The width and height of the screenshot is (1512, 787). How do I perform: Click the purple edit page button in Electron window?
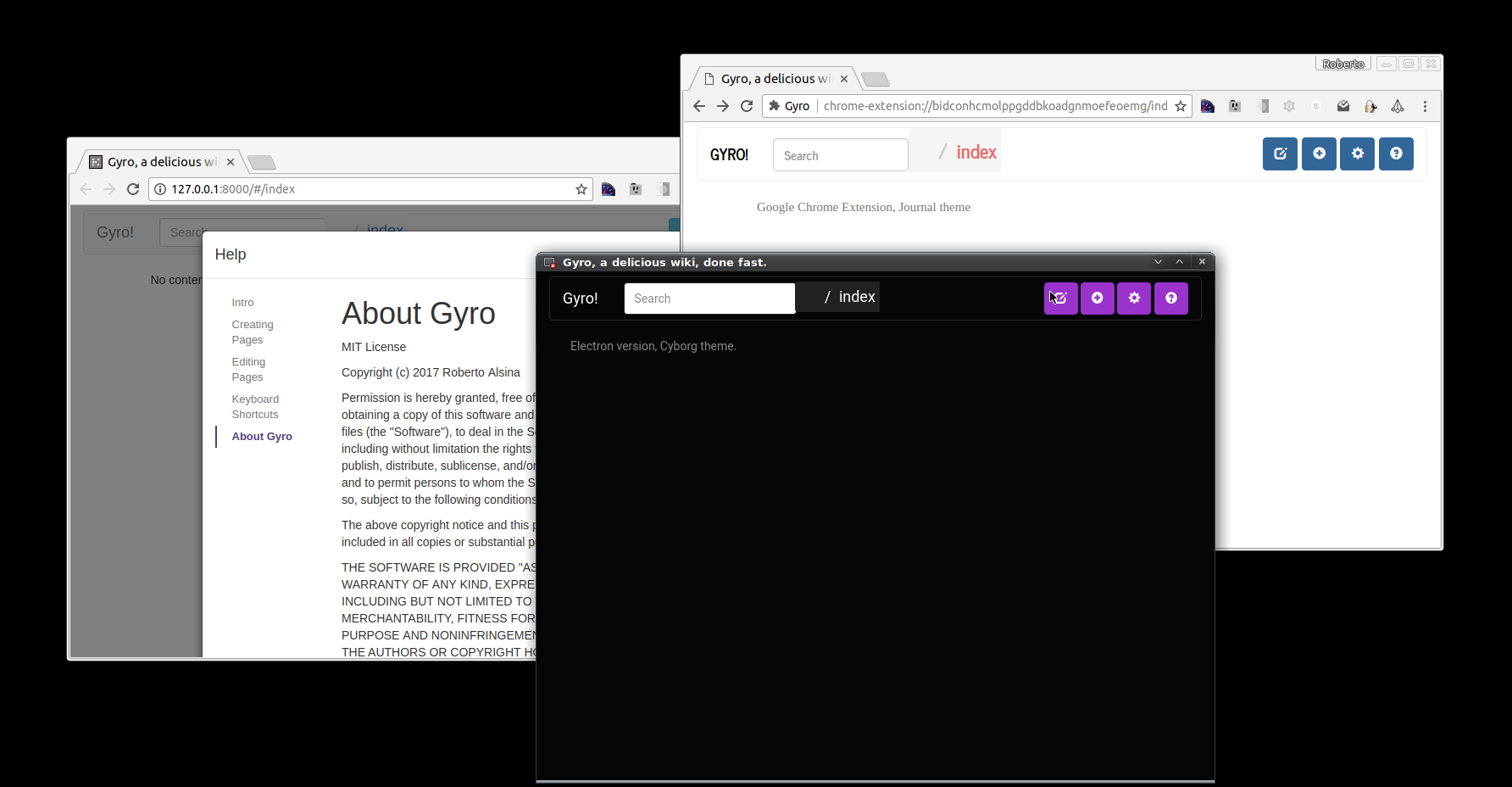(x=1060, y=299)
